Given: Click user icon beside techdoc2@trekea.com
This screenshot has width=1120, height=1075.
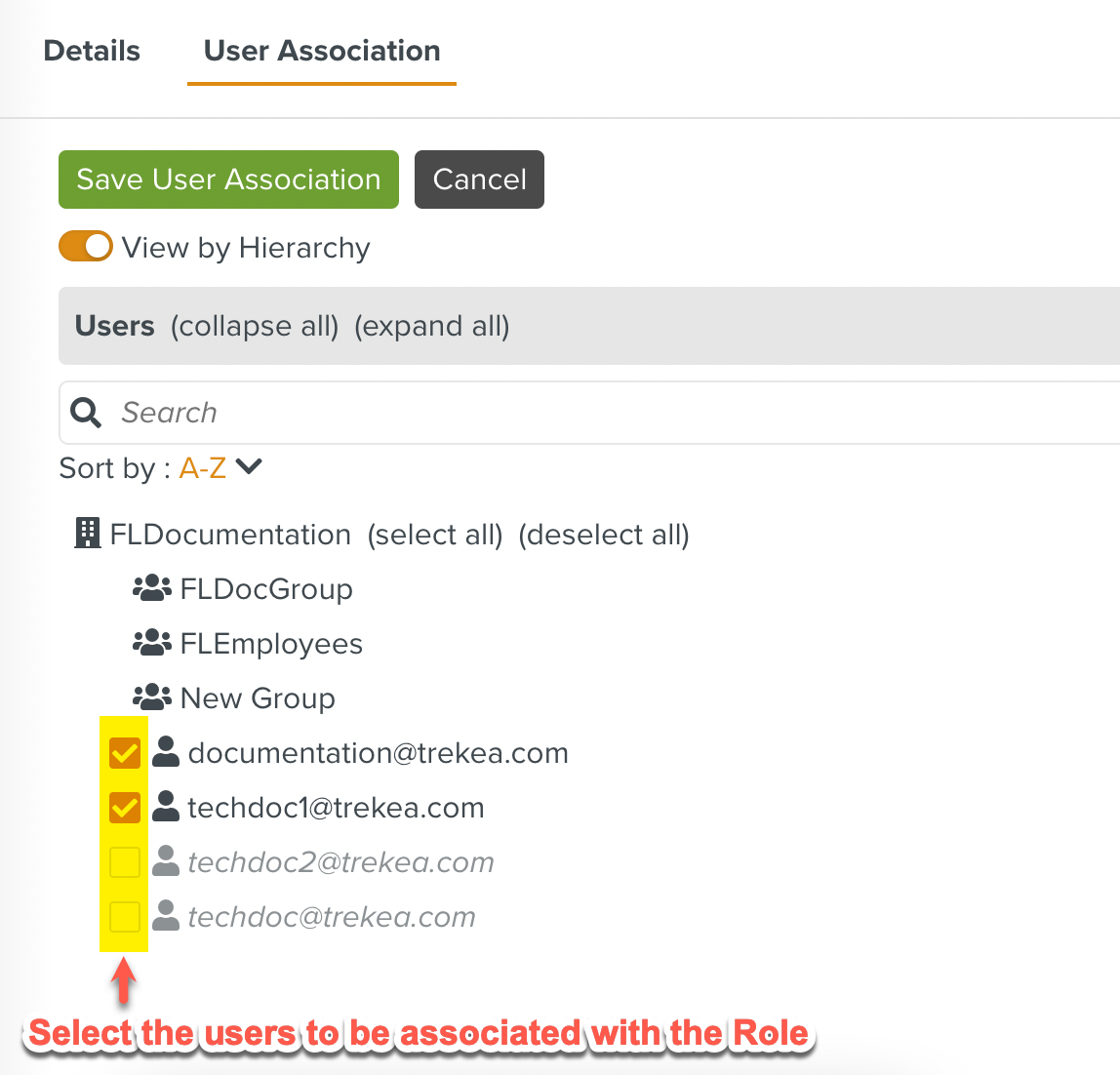Looking at the screenshot, I should (x=167, y=860).
